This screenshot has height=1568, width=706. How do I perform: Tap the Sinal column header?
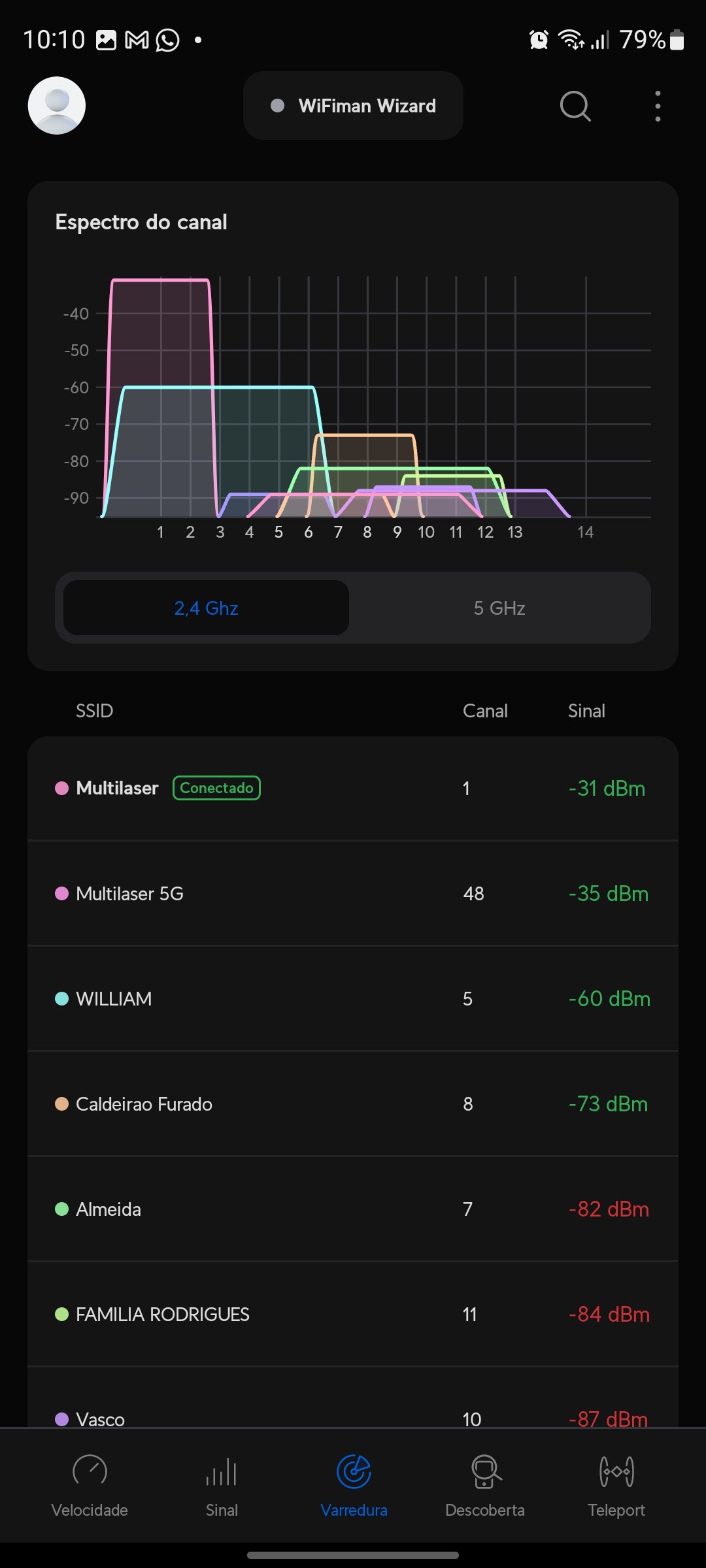[586, 711]
